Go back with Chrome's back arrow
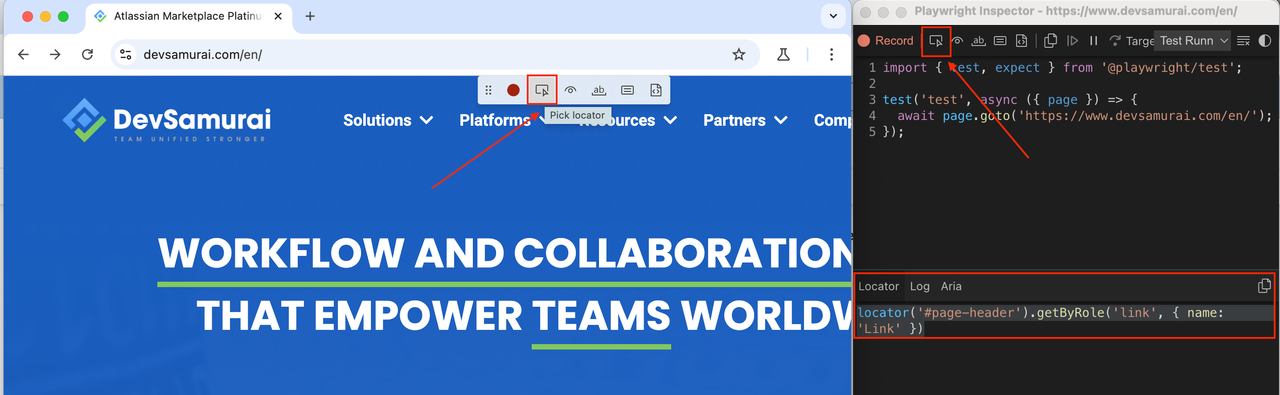Screen dimensions: 1280x395 (24, 55)
